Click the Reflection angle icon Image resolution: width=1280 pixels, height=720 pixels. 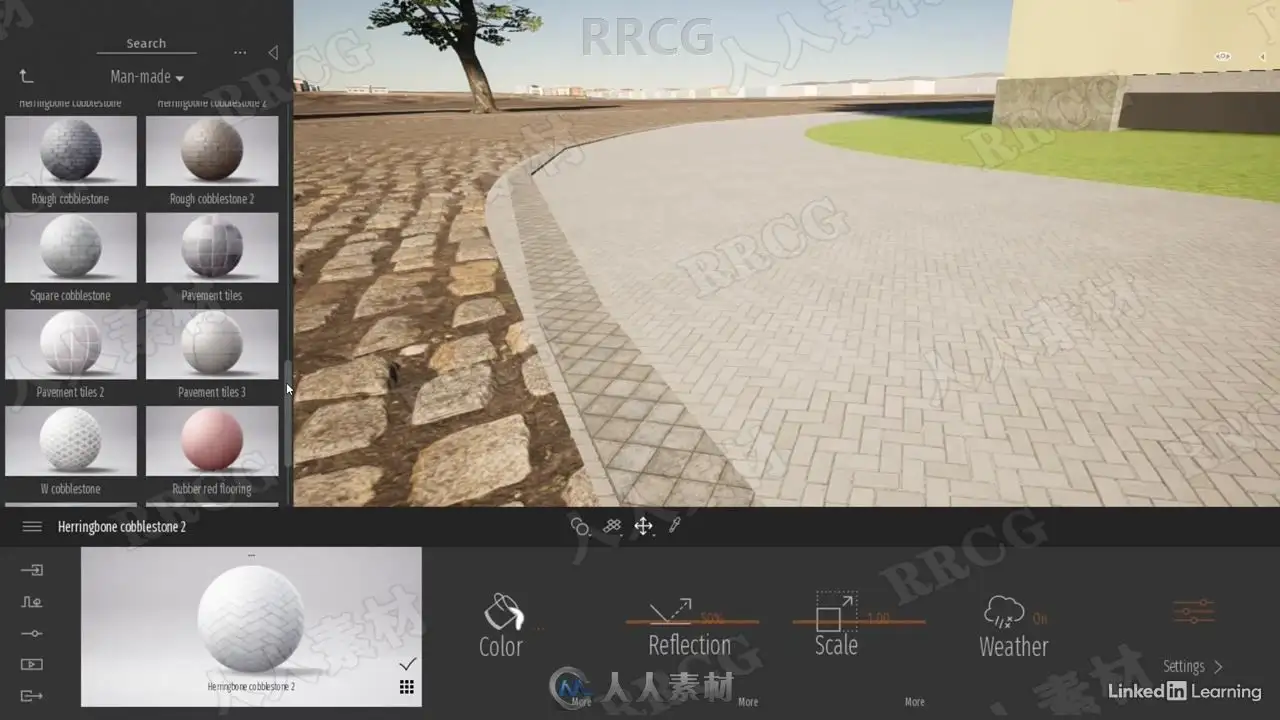(x=670, y=611)
